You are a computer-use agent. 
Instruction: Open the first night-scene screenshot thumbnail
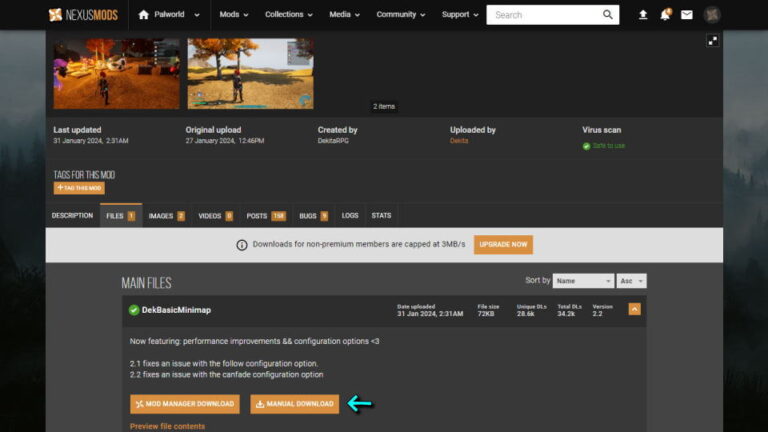(117, 73)
